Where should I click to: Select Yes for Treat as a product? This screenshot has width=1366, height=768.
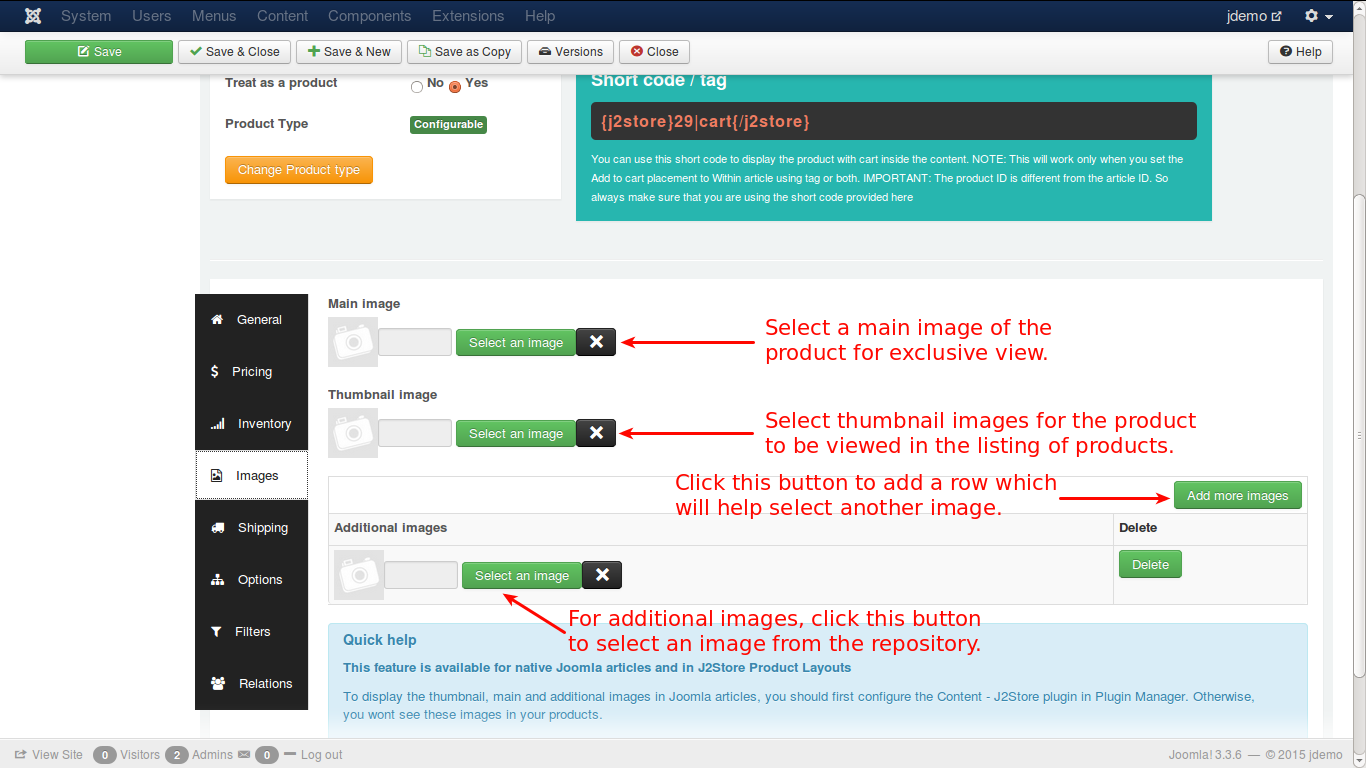(x=455, y=87)
